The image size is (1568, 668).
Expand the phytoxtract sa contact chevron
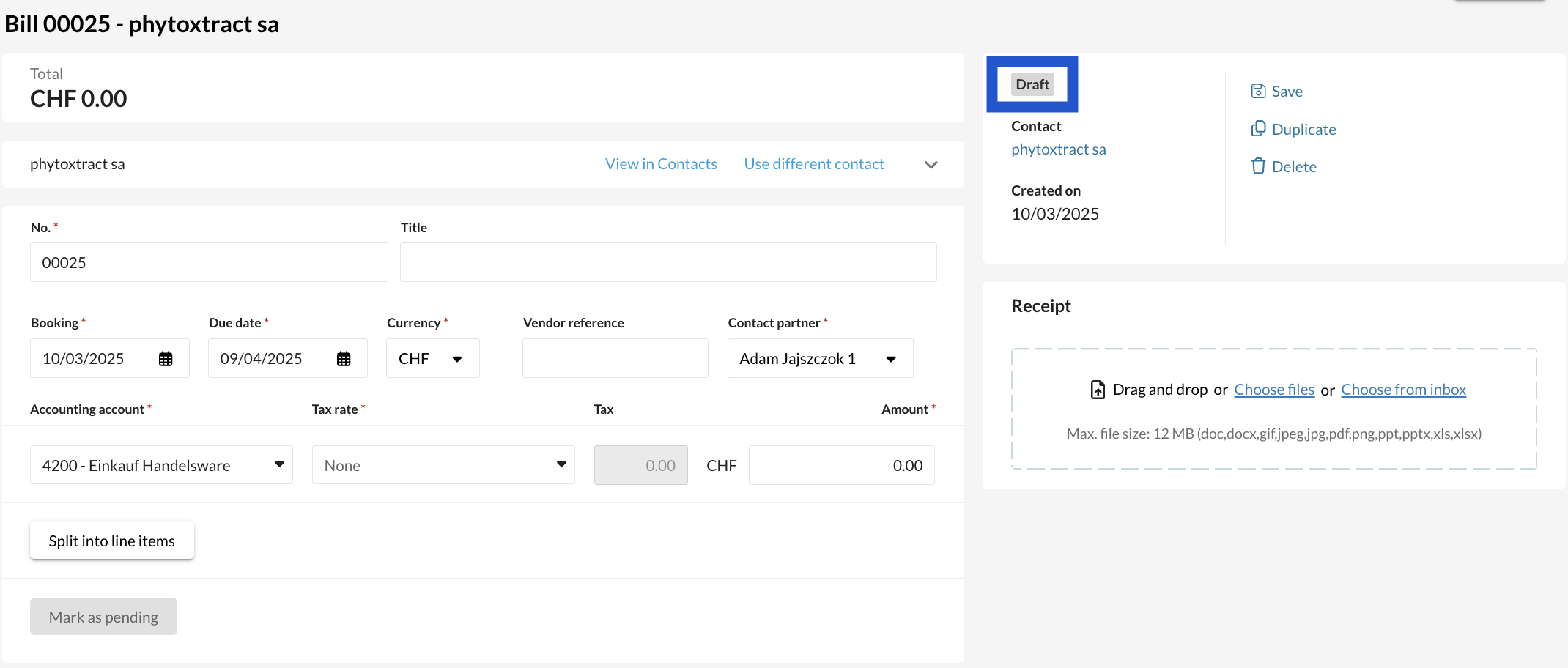[931, 165]
